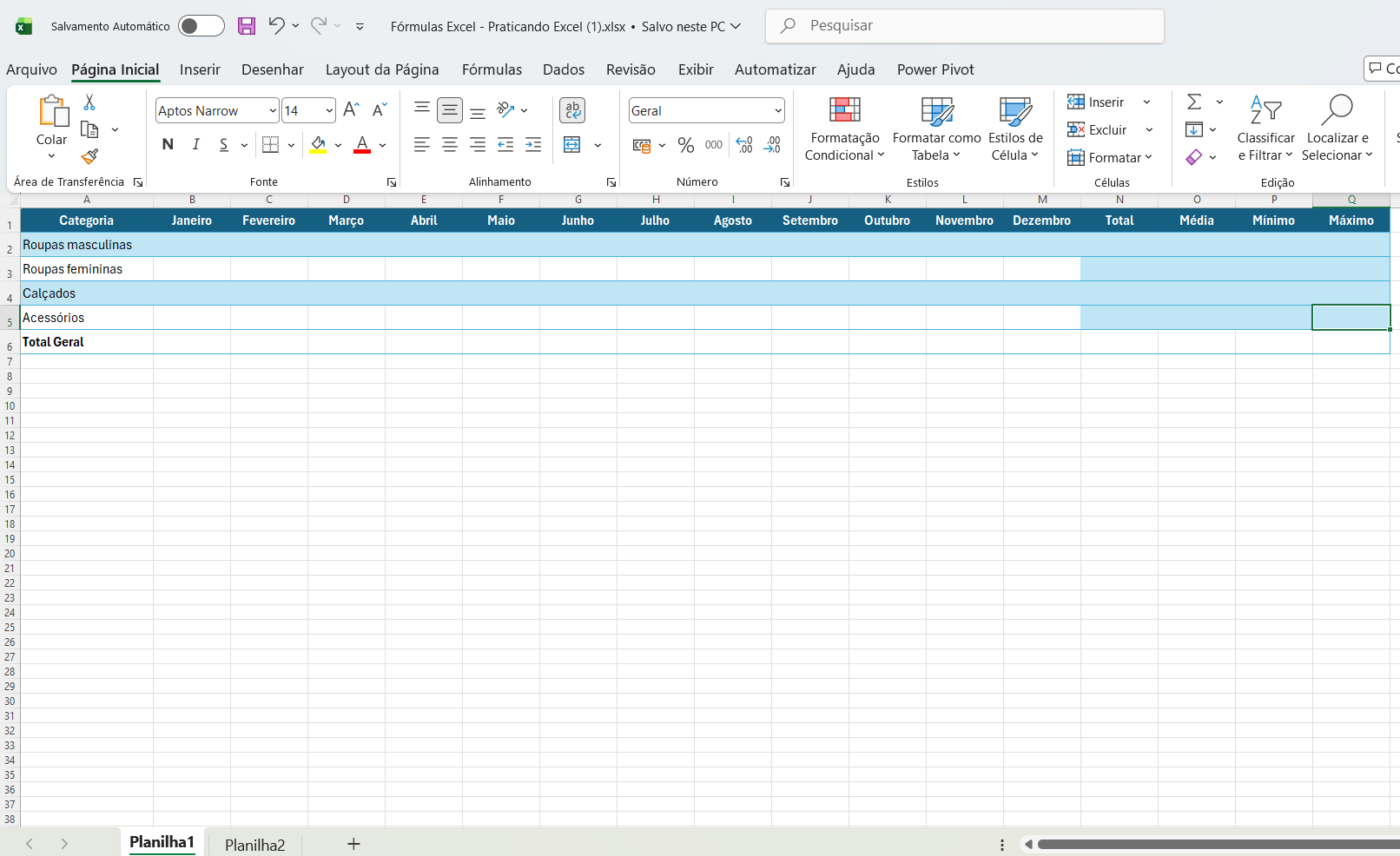
Task: Toggle bold formatting with N button
Action: [x=168, y=145]
